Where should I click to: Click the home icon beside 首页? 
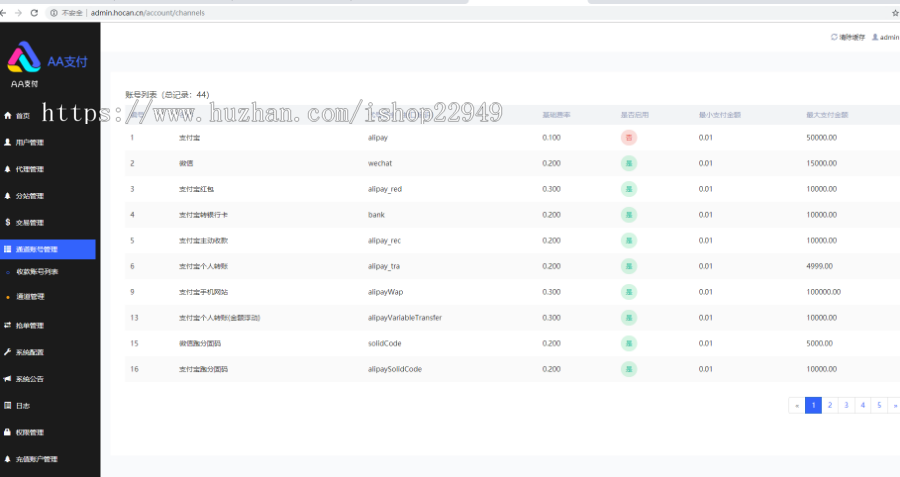tap(8, 116)
